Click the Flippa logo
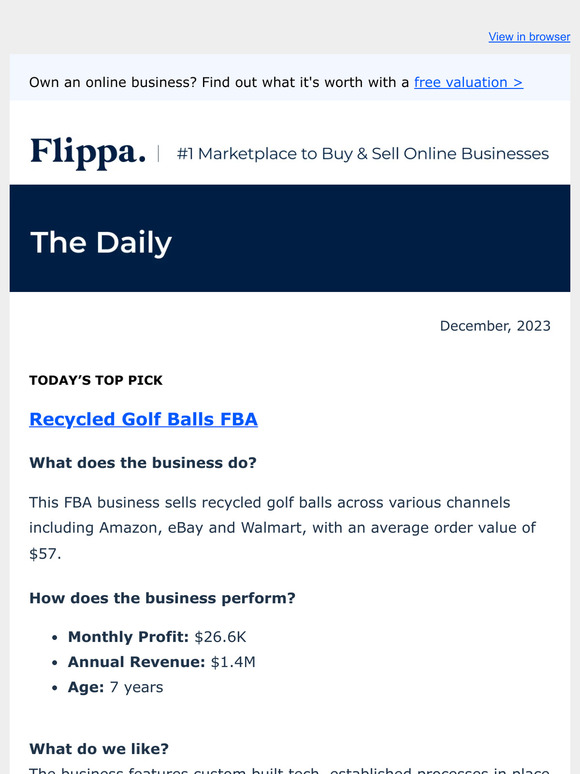Viewport: 580px width, 774px height. click(88, 153)
